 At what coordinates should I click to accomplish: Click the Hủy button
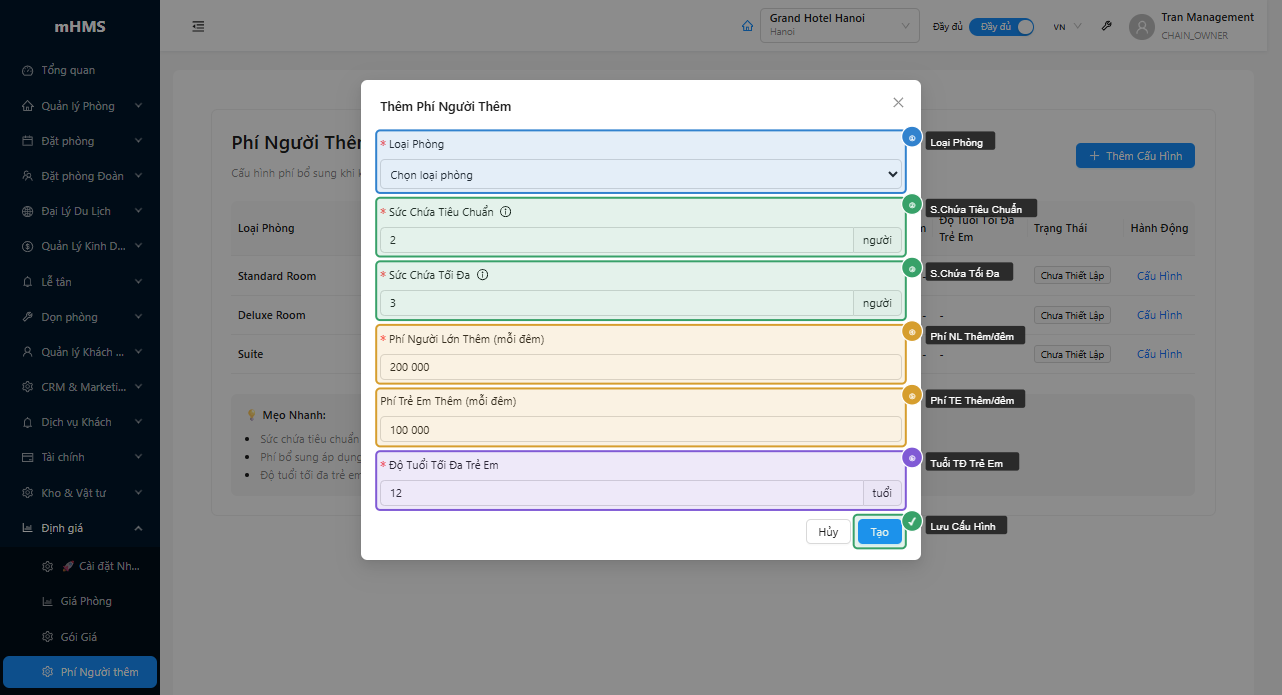tap(828, 532)
